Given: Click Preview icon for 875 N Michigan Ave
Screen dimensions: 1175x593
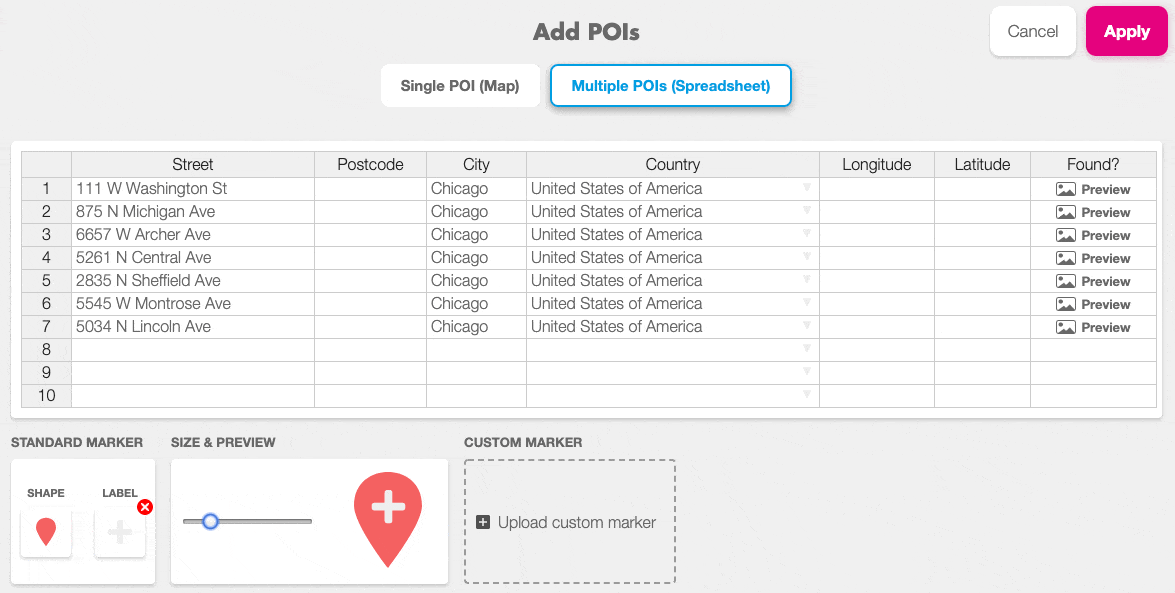Looking at the screenshot, I should pos(1066,212).
